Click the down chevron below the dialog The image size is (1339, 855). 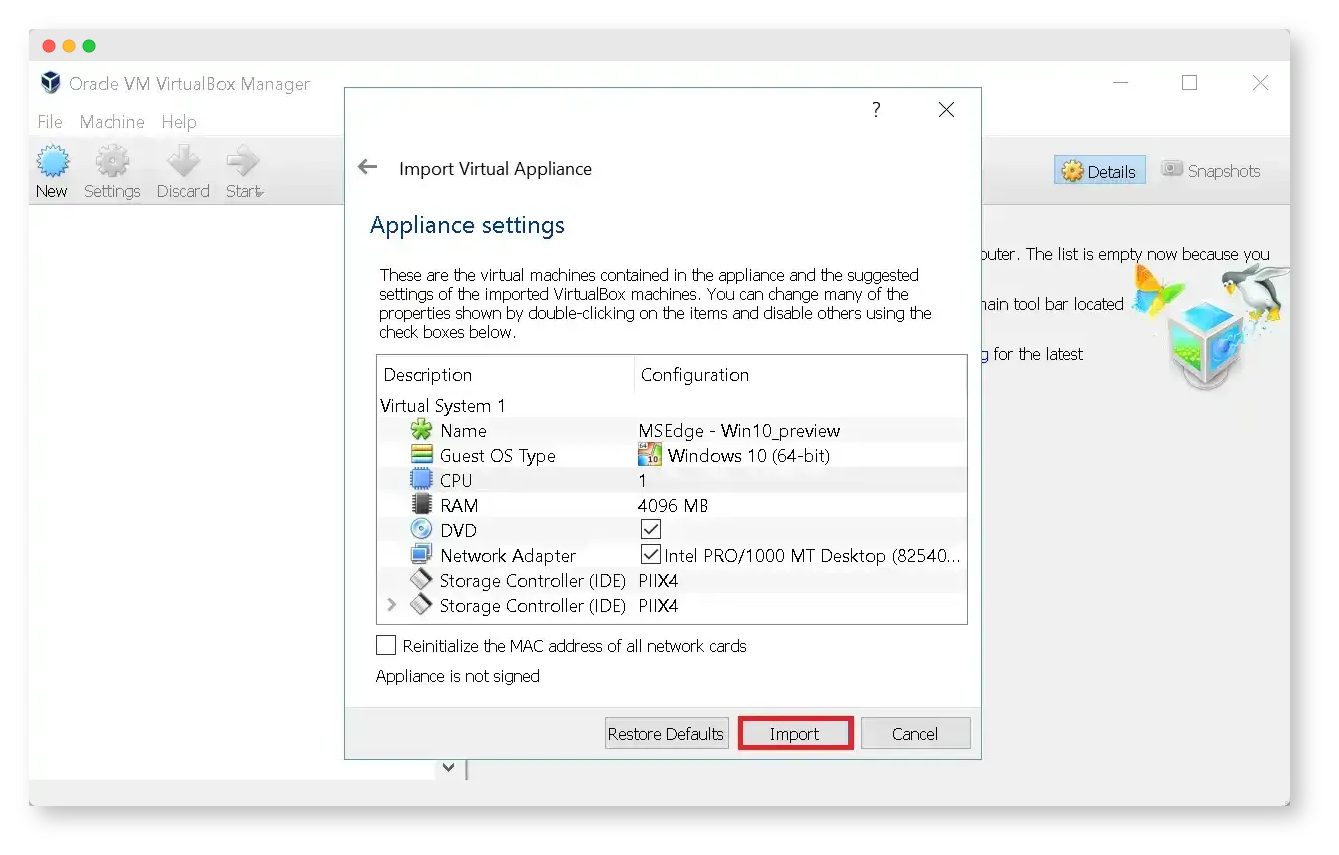pyautogui.click(x=448, y=768)
